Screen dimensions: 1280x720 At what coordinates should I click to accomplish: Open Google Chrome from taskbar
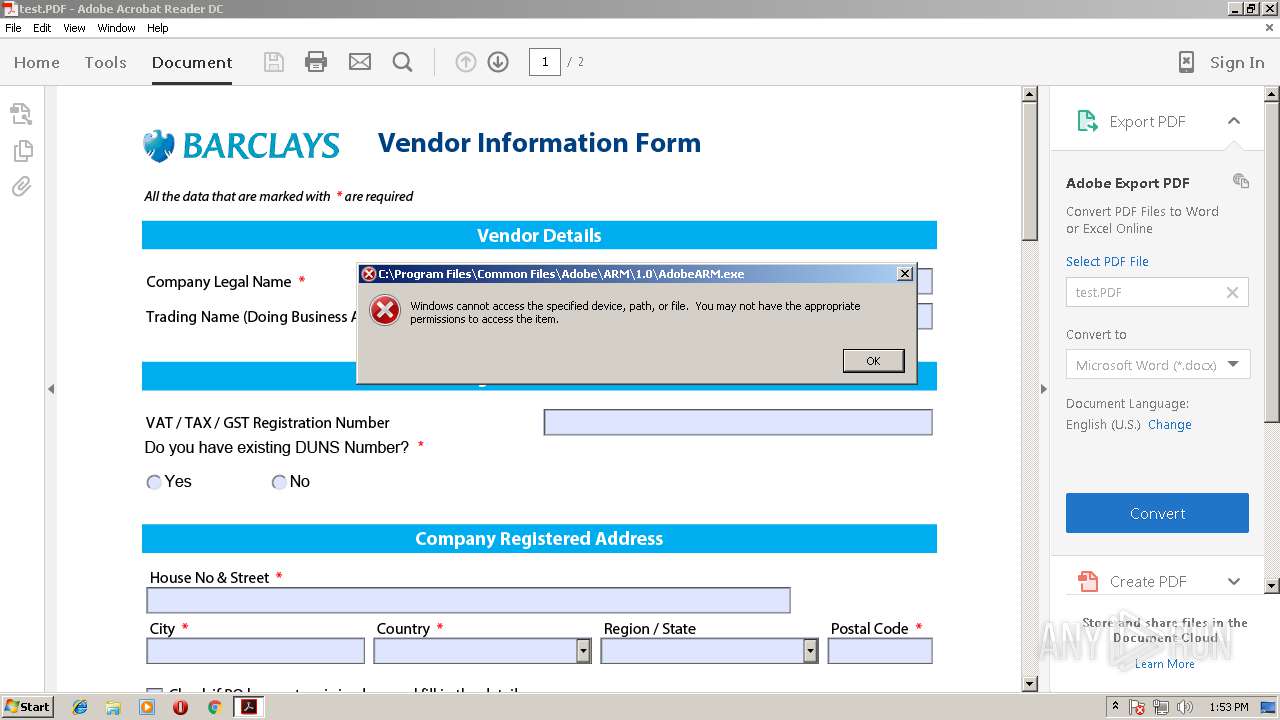214,707
